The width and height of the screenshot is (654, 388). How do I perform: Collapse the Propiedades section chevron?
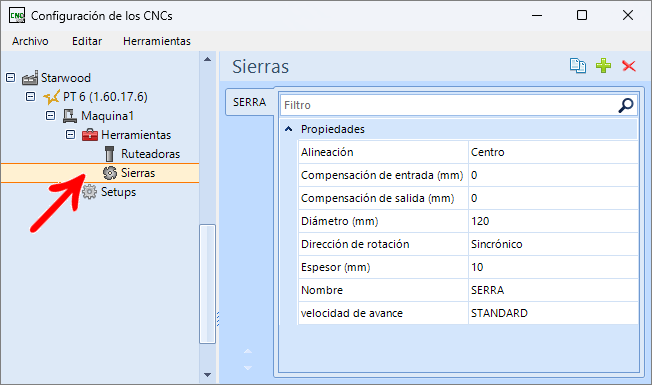288,129
